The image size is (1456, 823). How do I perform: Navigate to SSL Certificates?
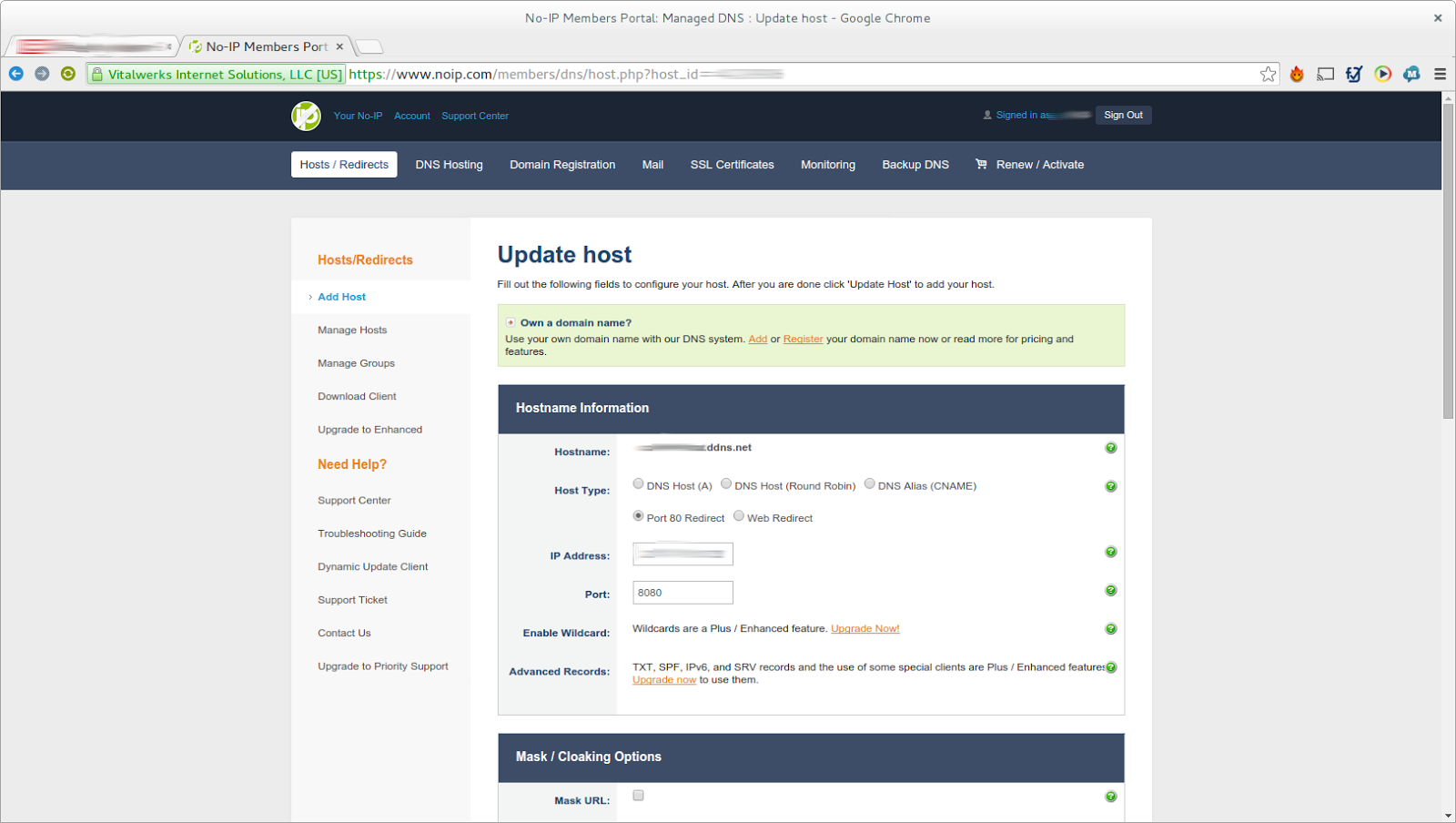click(733, 165)
